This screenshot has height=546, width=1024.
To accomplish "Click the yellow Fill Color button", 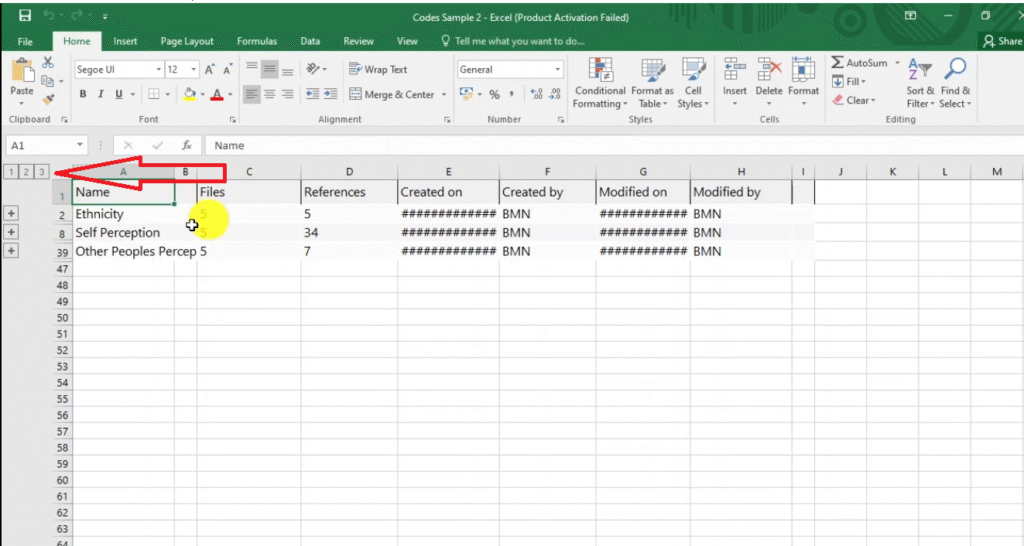I will pyautogui.click(x=189, y=95).
